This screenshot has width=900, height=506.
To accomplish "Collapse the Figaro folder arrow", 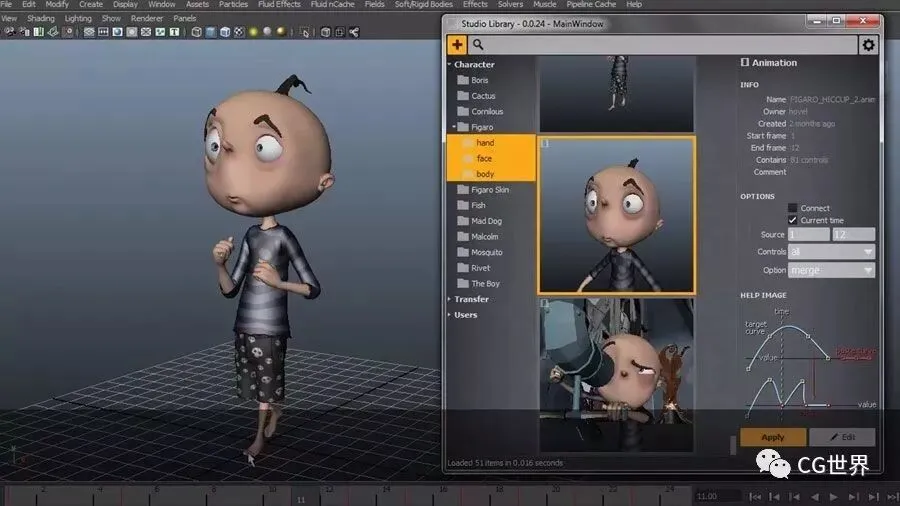I will (454, 127).
